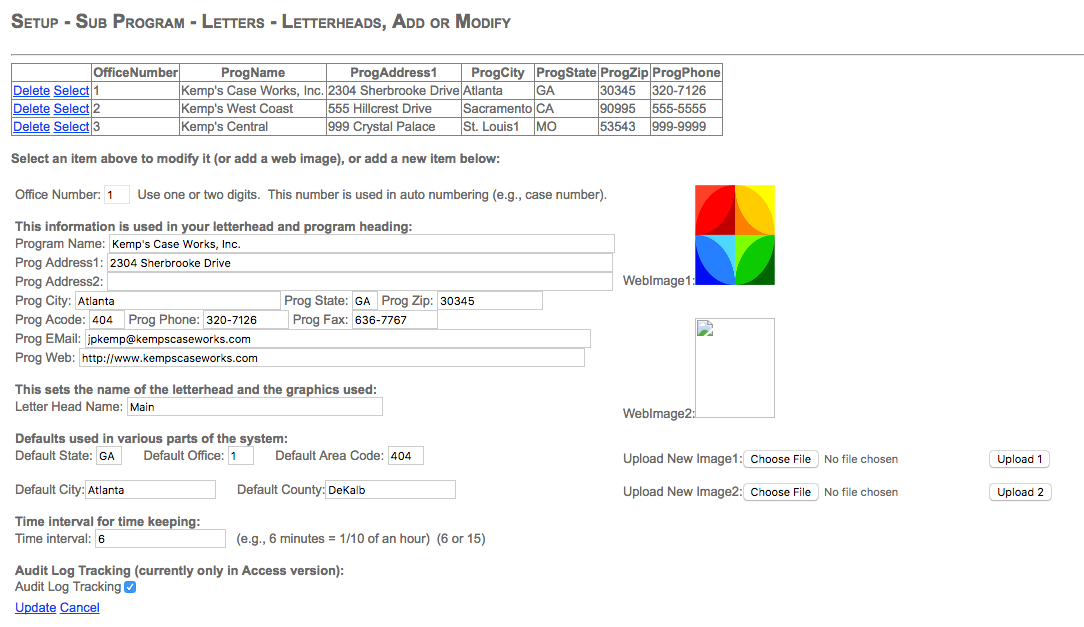Delete the Kemp's West Coast row

(31, 109)
